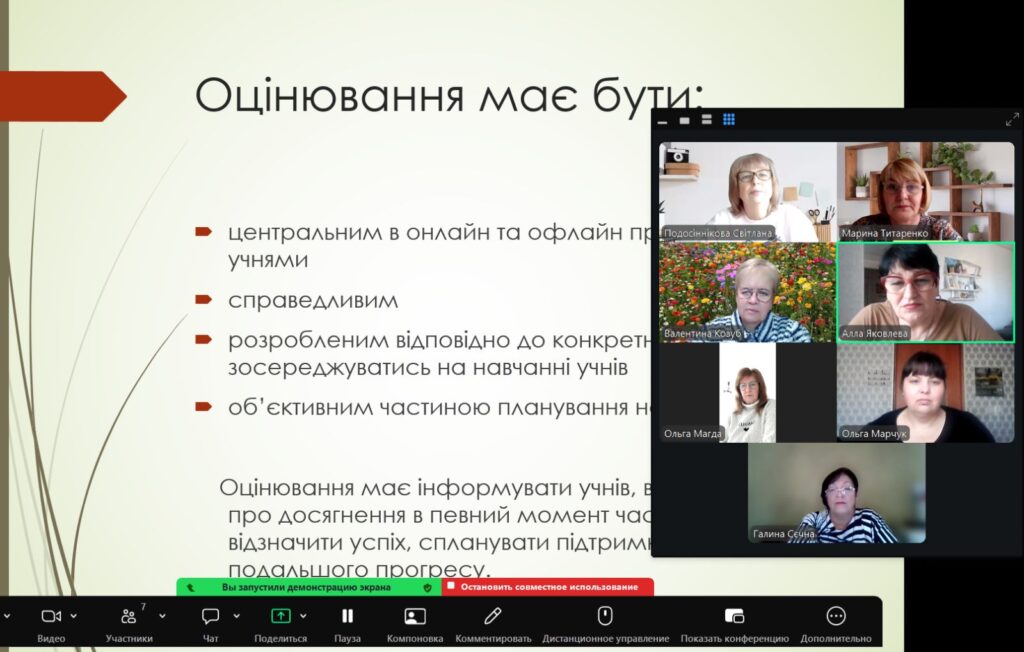Expand the video panel to fullscreen

pyautogui.click(x=1012, y=119)
